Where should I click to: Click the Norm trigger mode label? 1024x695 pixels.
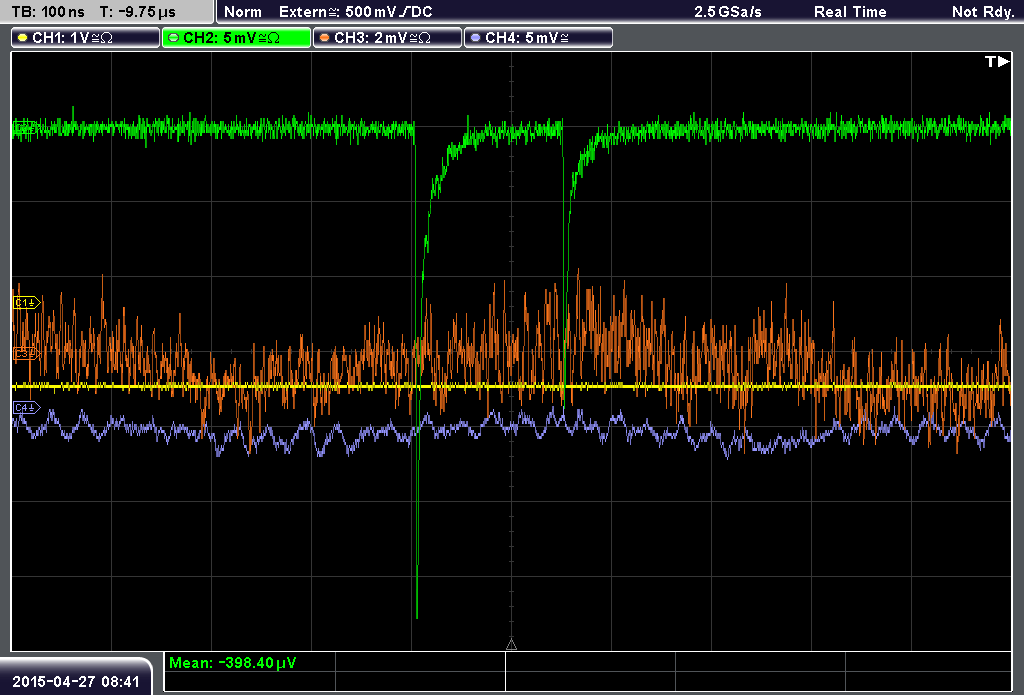click(x=243, y=12)
